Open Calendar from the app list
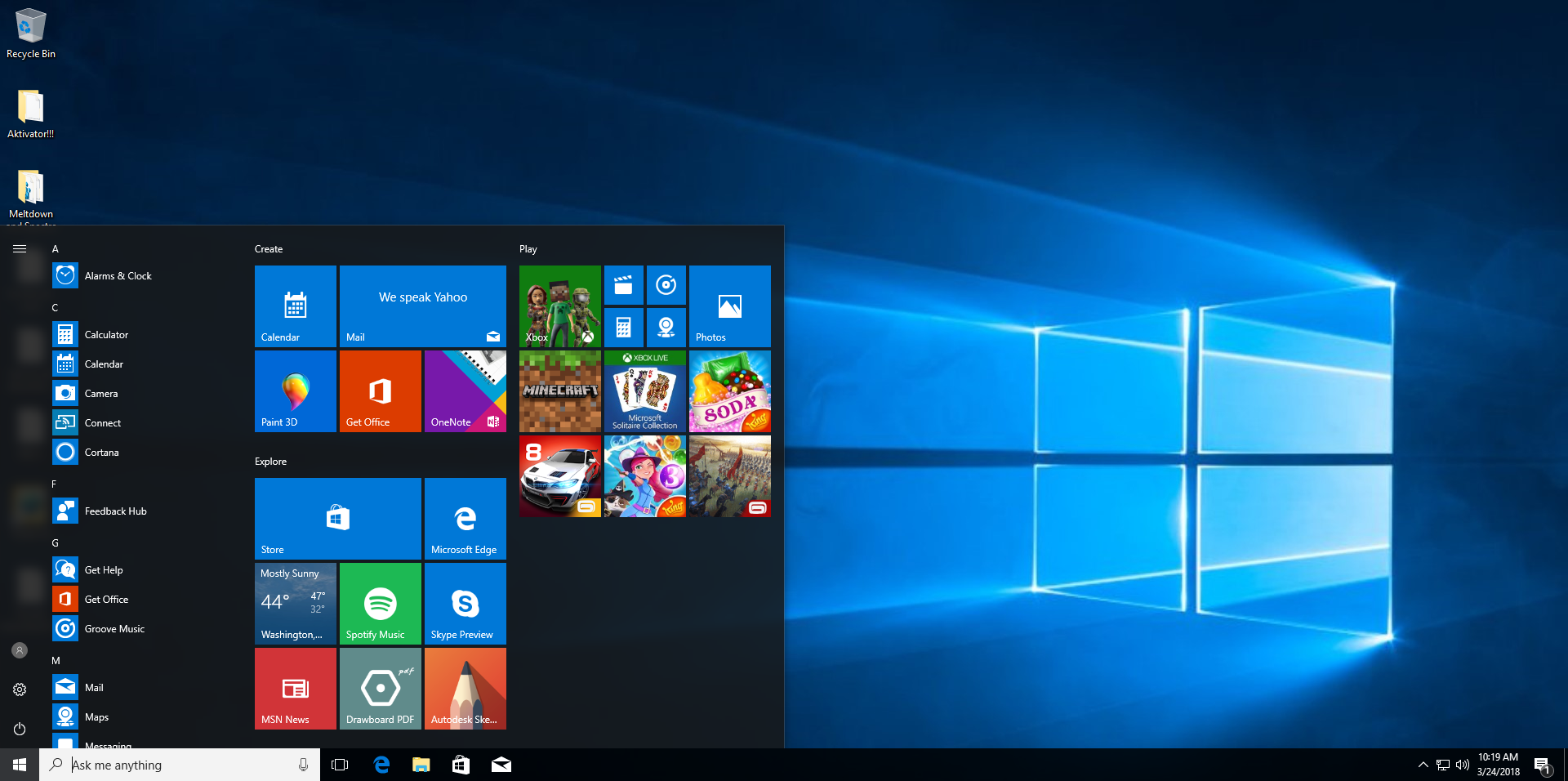Viewport: 1568px width, 781px height. point(144,364)
